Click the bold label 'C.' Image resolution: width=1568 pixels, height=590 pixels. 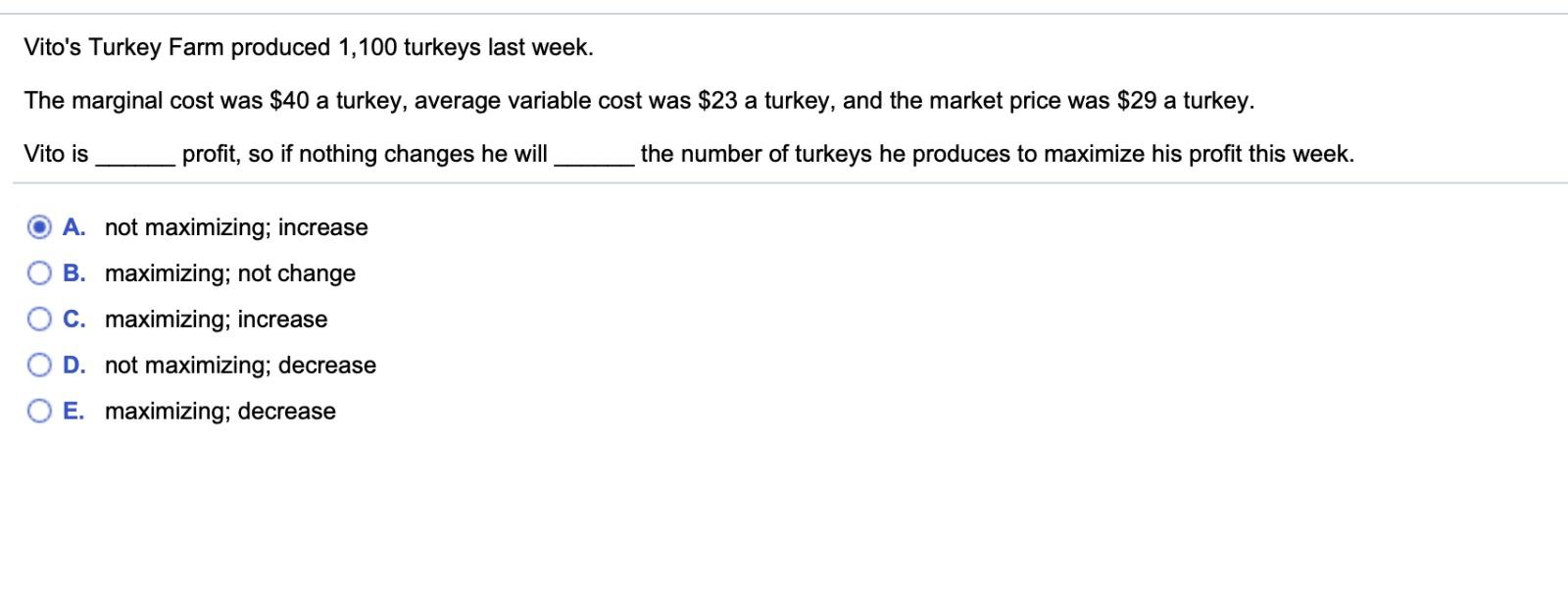coord(75,319)
